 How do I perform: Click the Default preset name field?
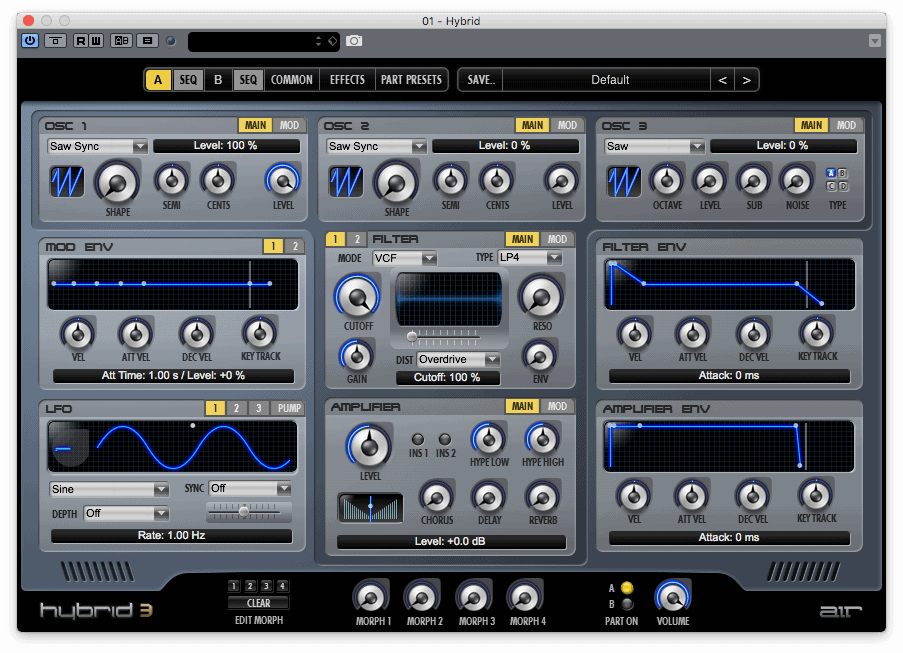point(610,80)
